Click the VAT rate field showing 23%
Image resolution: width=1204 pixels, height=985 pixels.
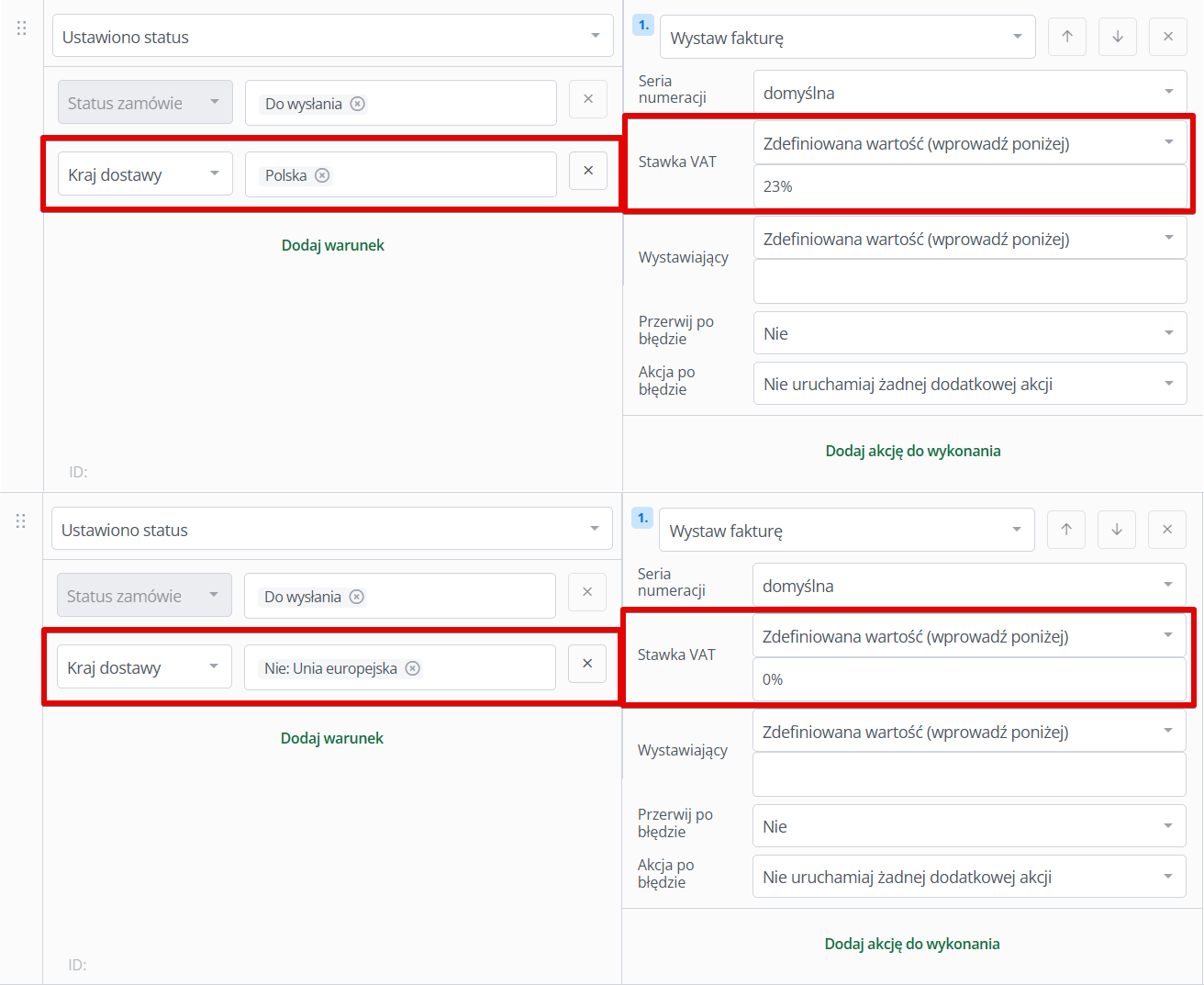(x=969, y=186)
